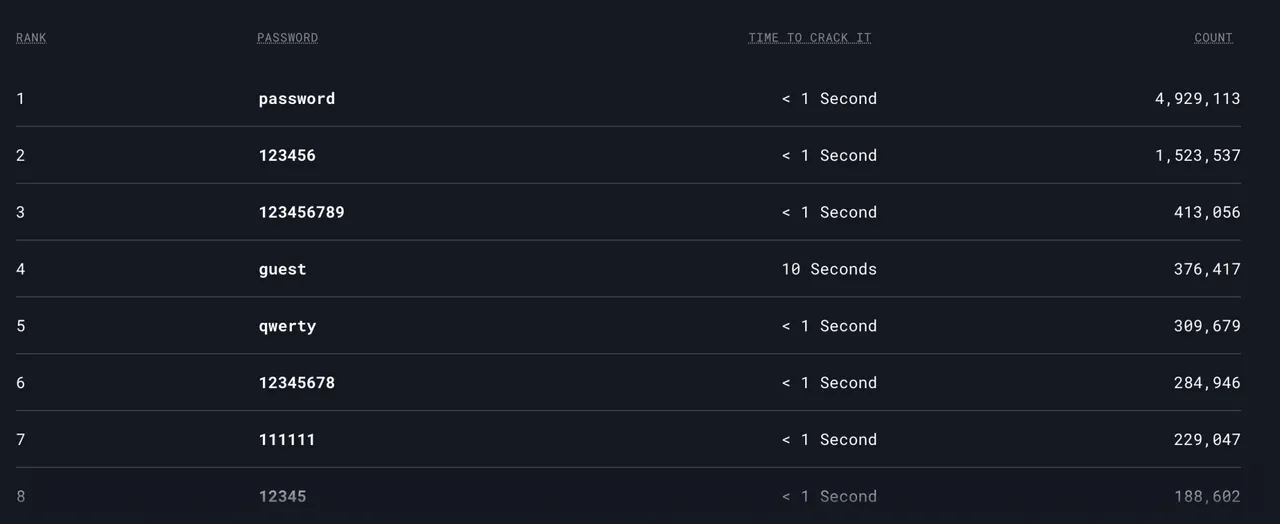This screenshot has width=1280, height=524.
Task: Click the '10 Seconds' crack time value
Action: 829,269
